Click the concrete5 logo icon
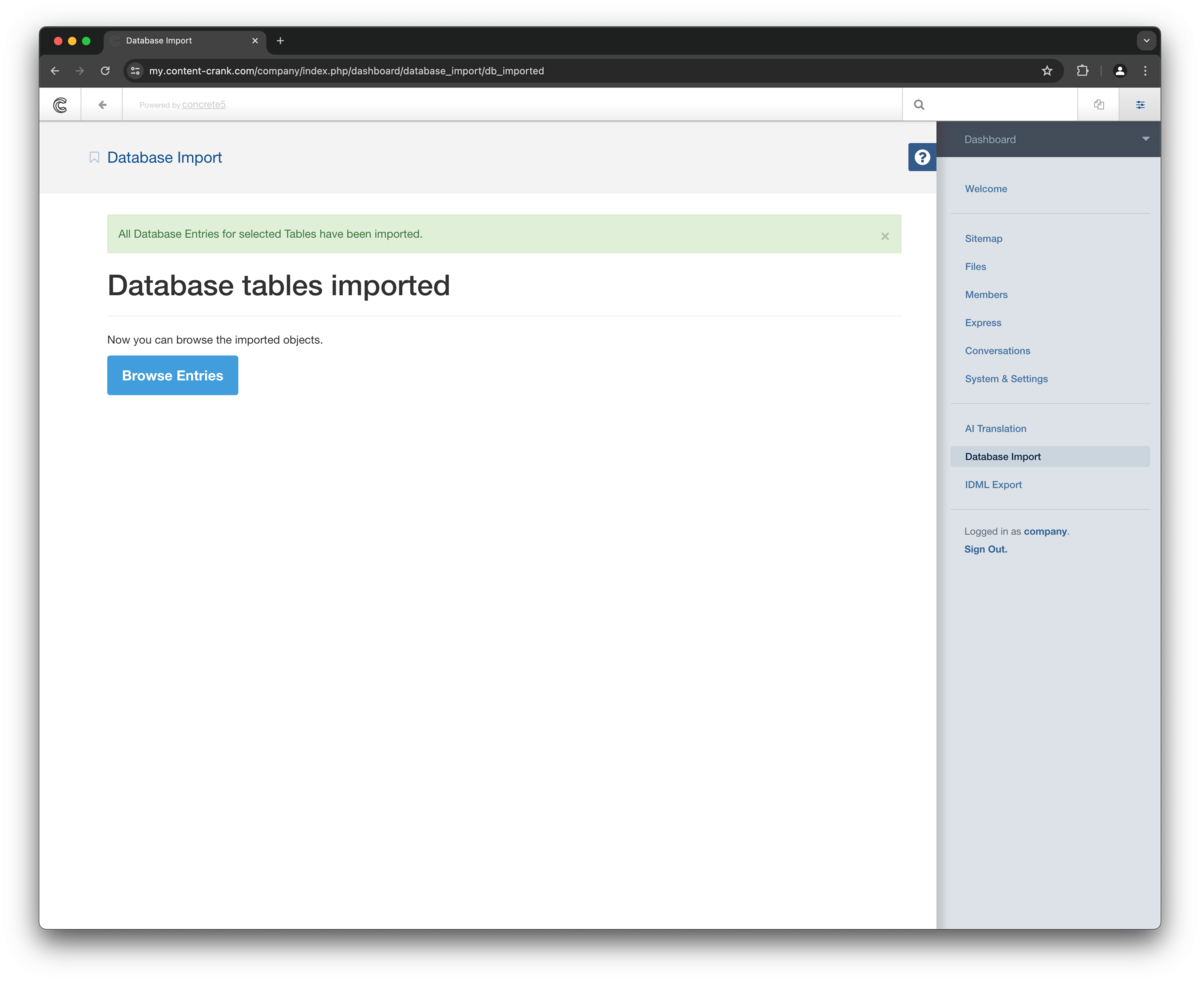This screenshot has width=1200, height=981. (60, 104)
